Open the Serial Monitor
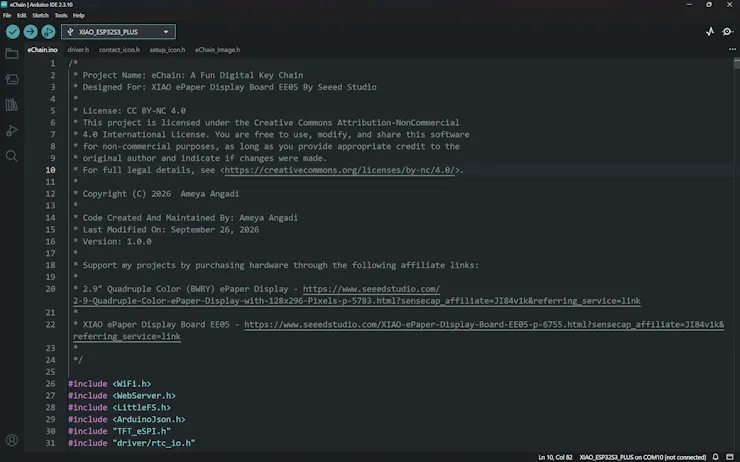Viewport: 740px width, 462px height. tap(727, 32)
